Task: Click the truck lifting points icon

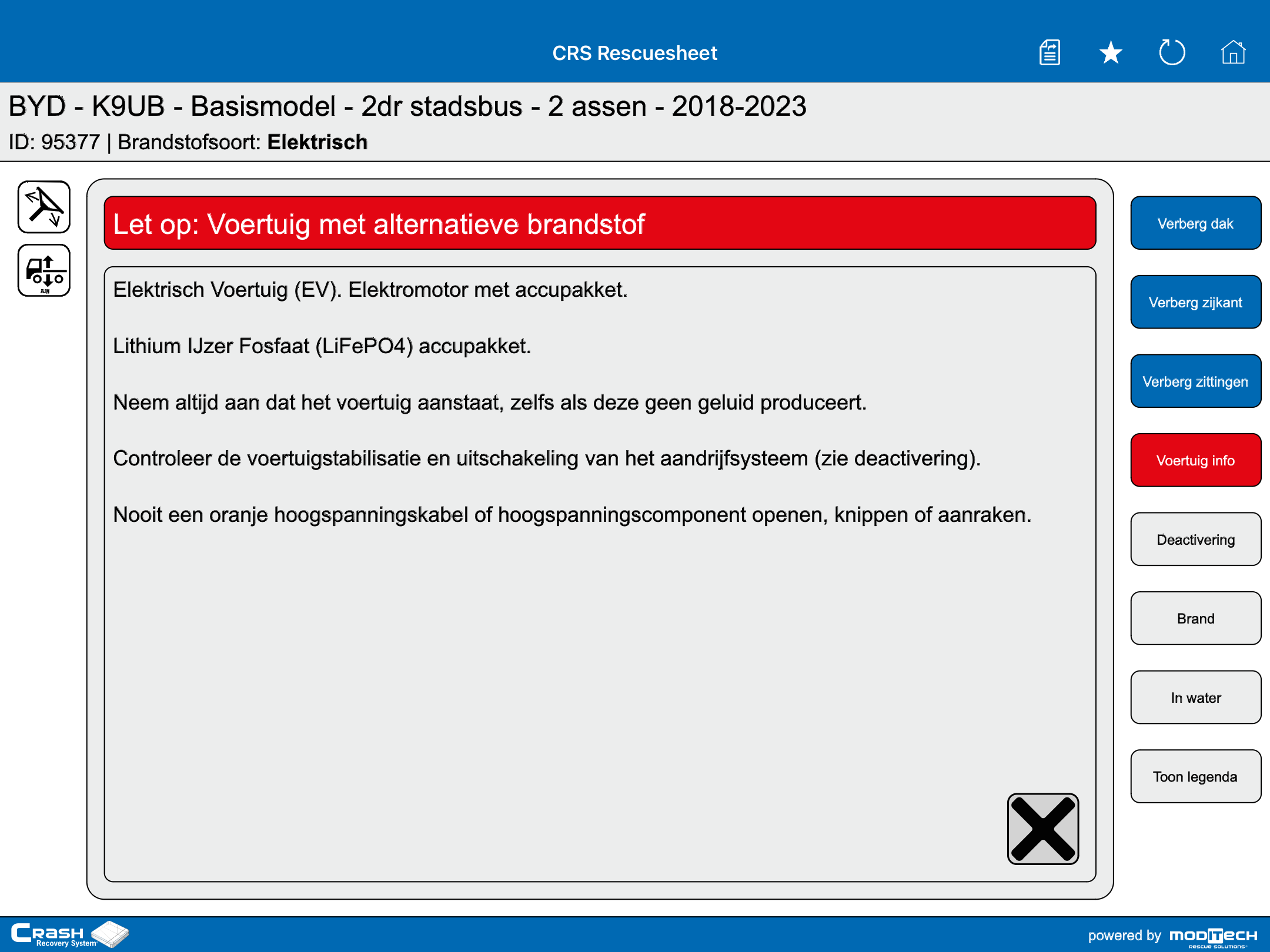Action: pyautogui.click(x=44, y=270)
